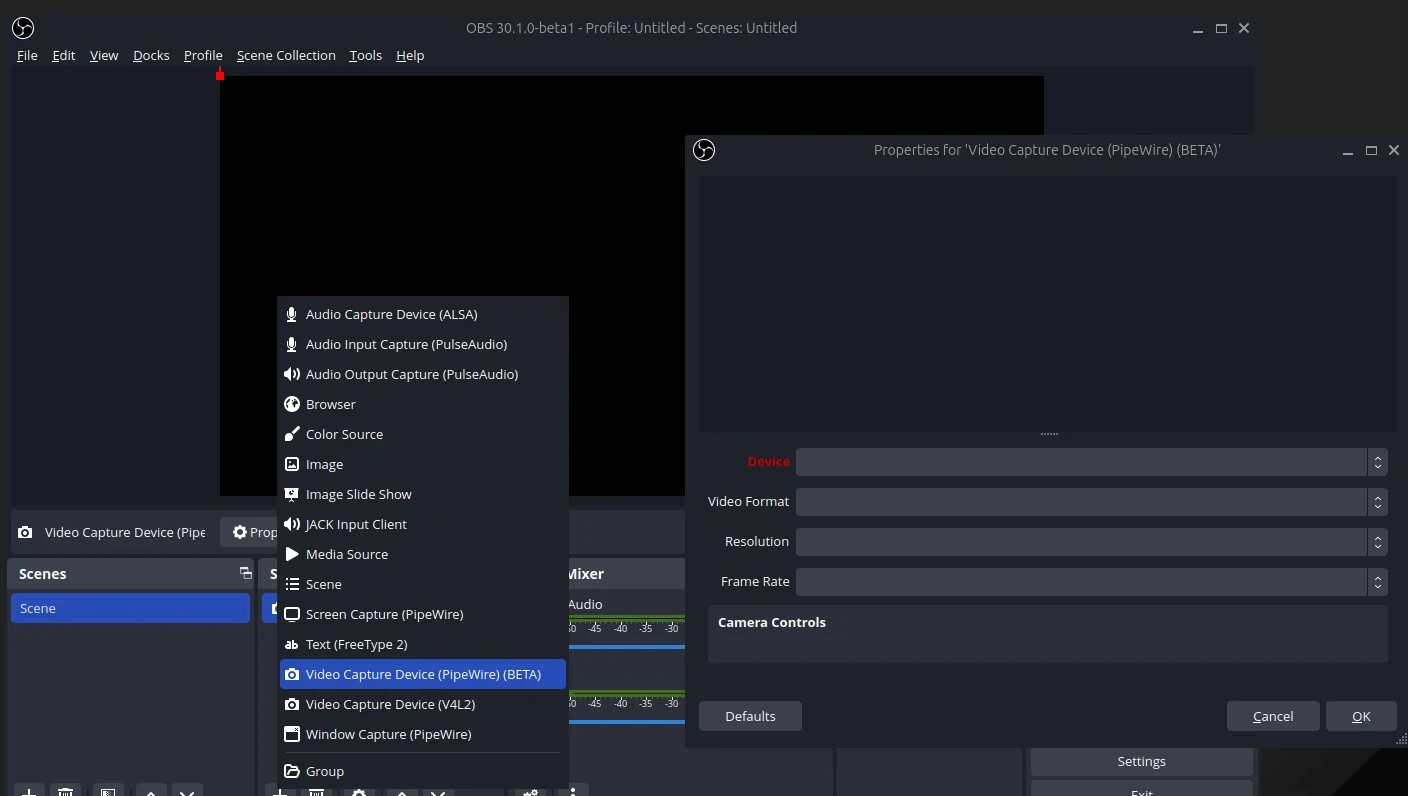
Task: Click the Defaults button
Action: (x=750, y=716)
